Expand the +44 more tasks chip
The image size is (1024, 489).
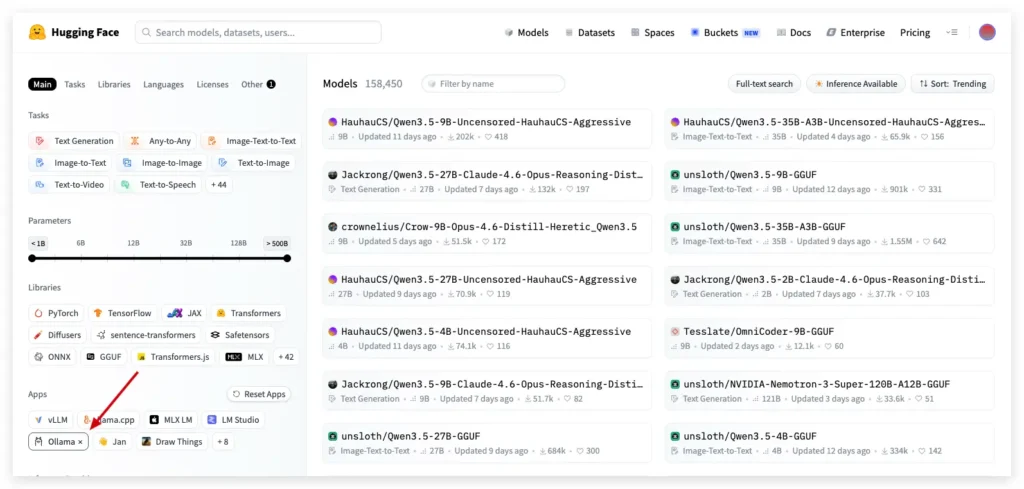219,185
